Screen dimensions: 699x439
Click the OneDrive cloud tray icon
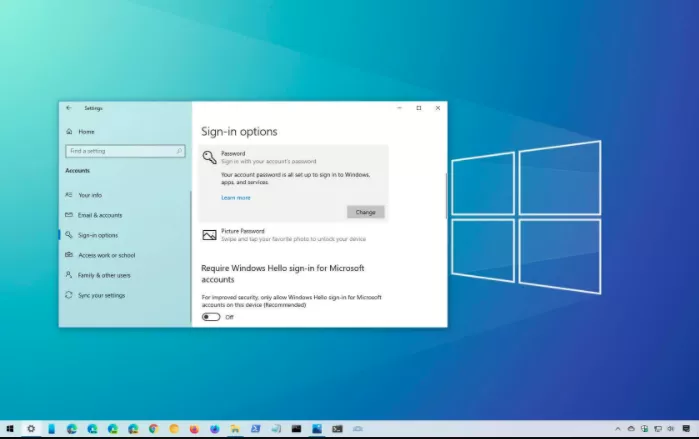click(631, 429)
